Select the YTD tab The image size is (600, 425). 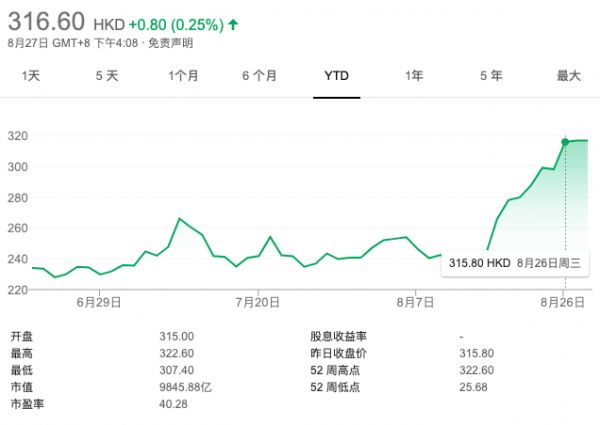[x=337, y=76]
